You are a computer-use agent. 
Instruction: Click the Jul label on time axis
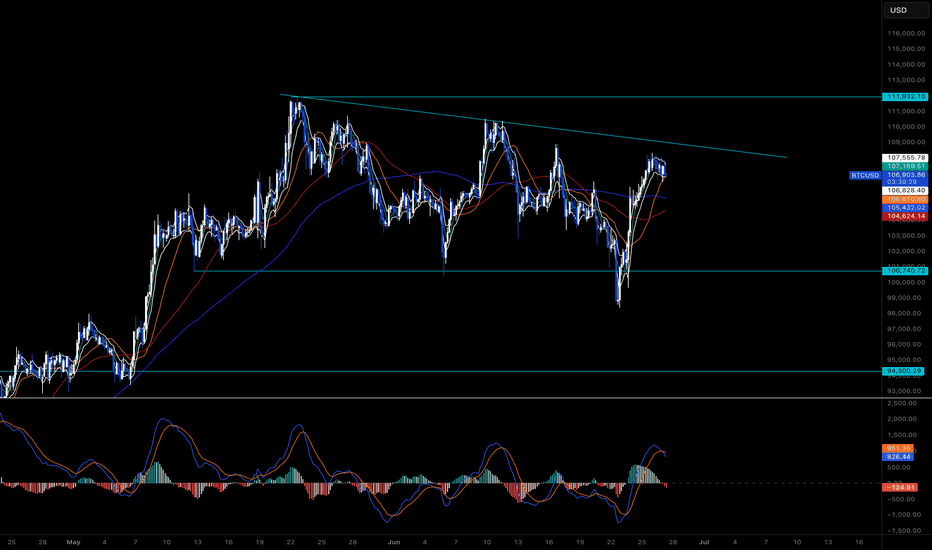(x=704, y=542)
